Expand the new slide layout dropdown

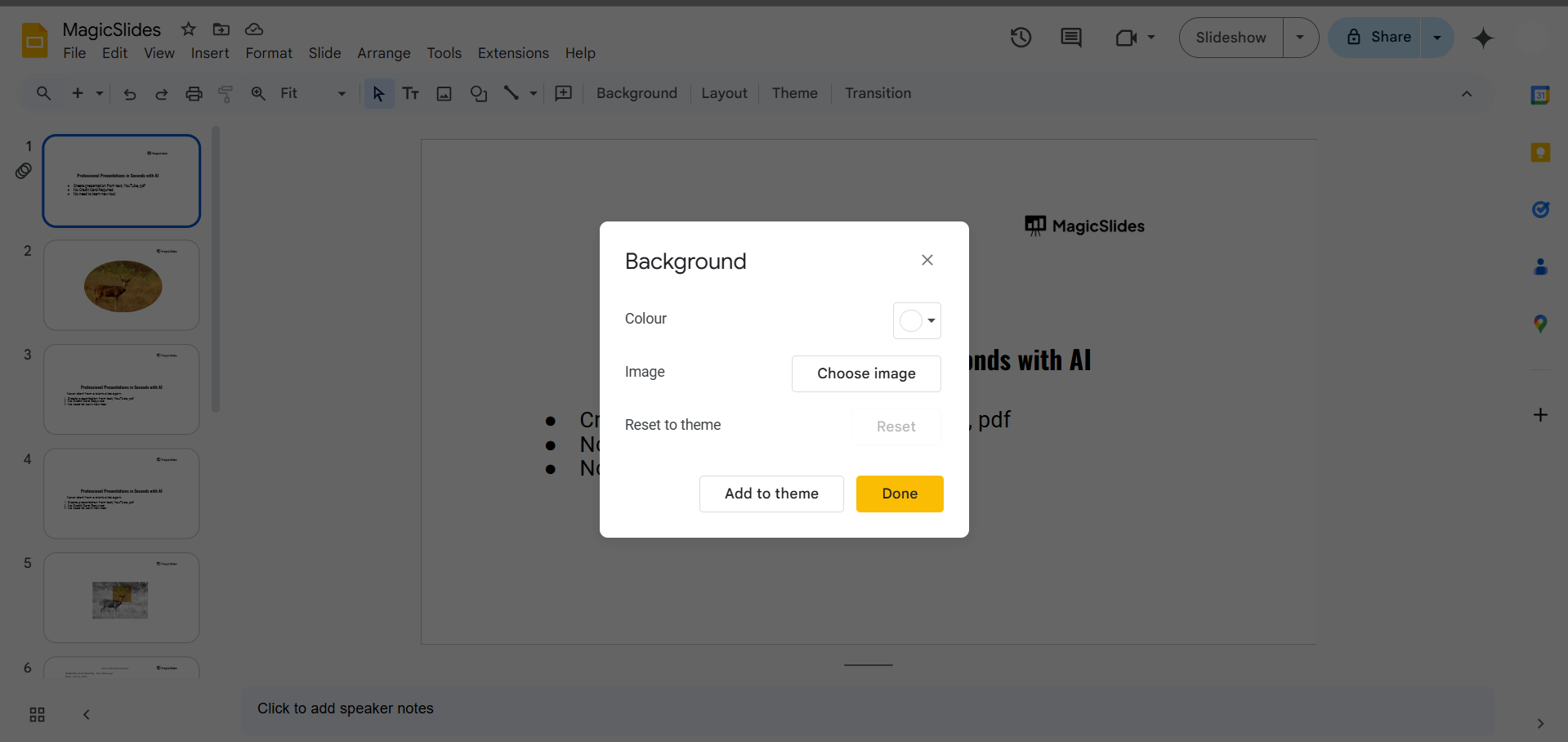point(100,94)
